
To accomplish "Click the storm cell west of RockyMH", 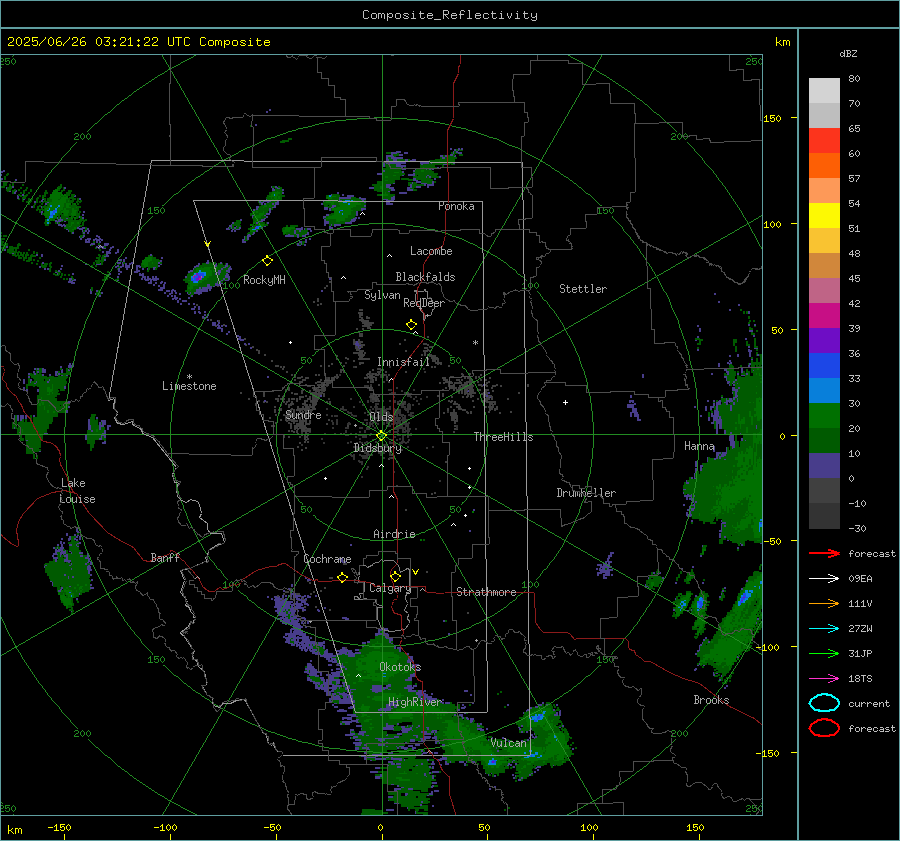I will (x=205, y=277).
